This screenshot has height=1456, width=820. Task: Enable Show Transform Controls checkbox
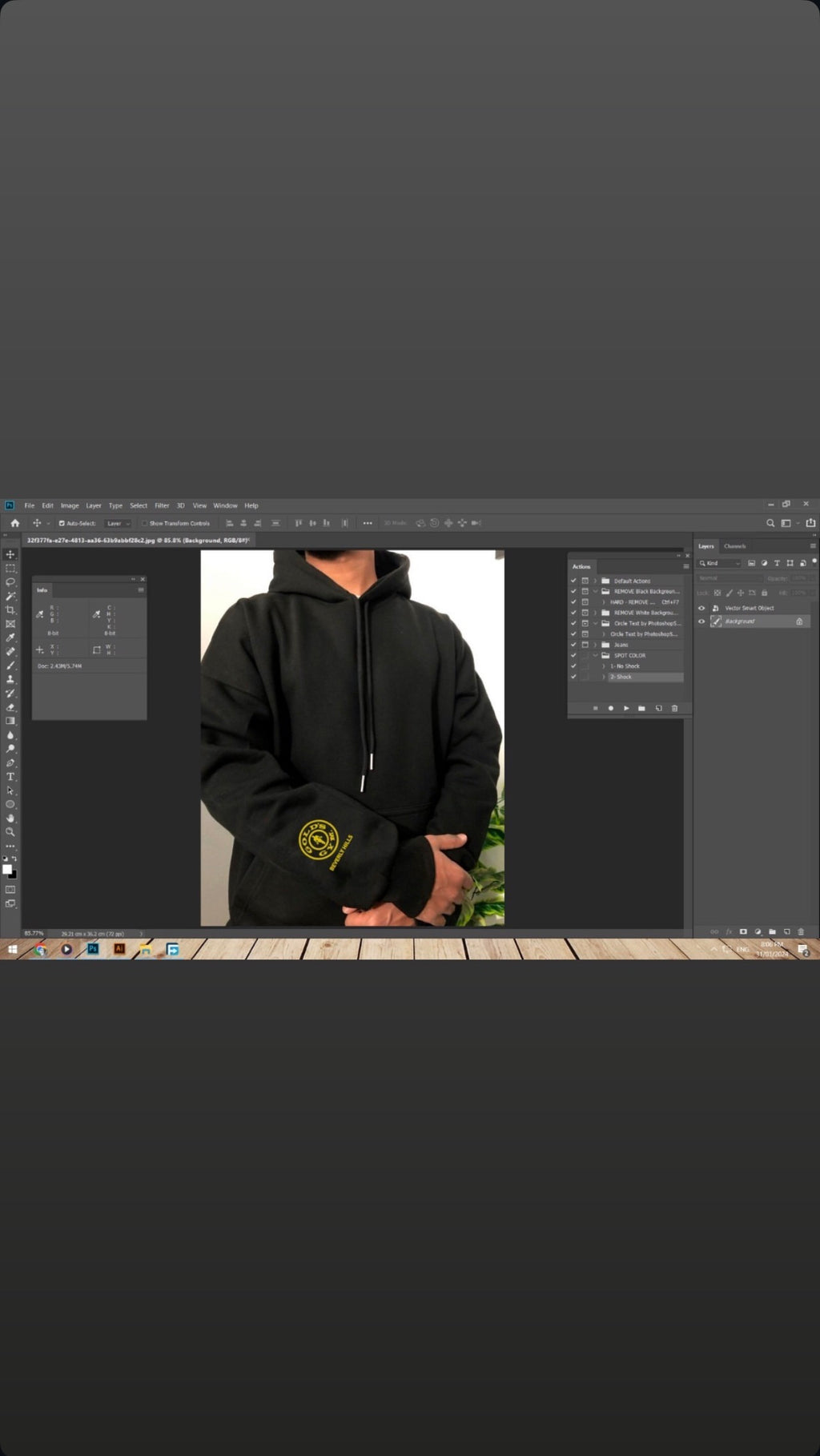(144, 523)
